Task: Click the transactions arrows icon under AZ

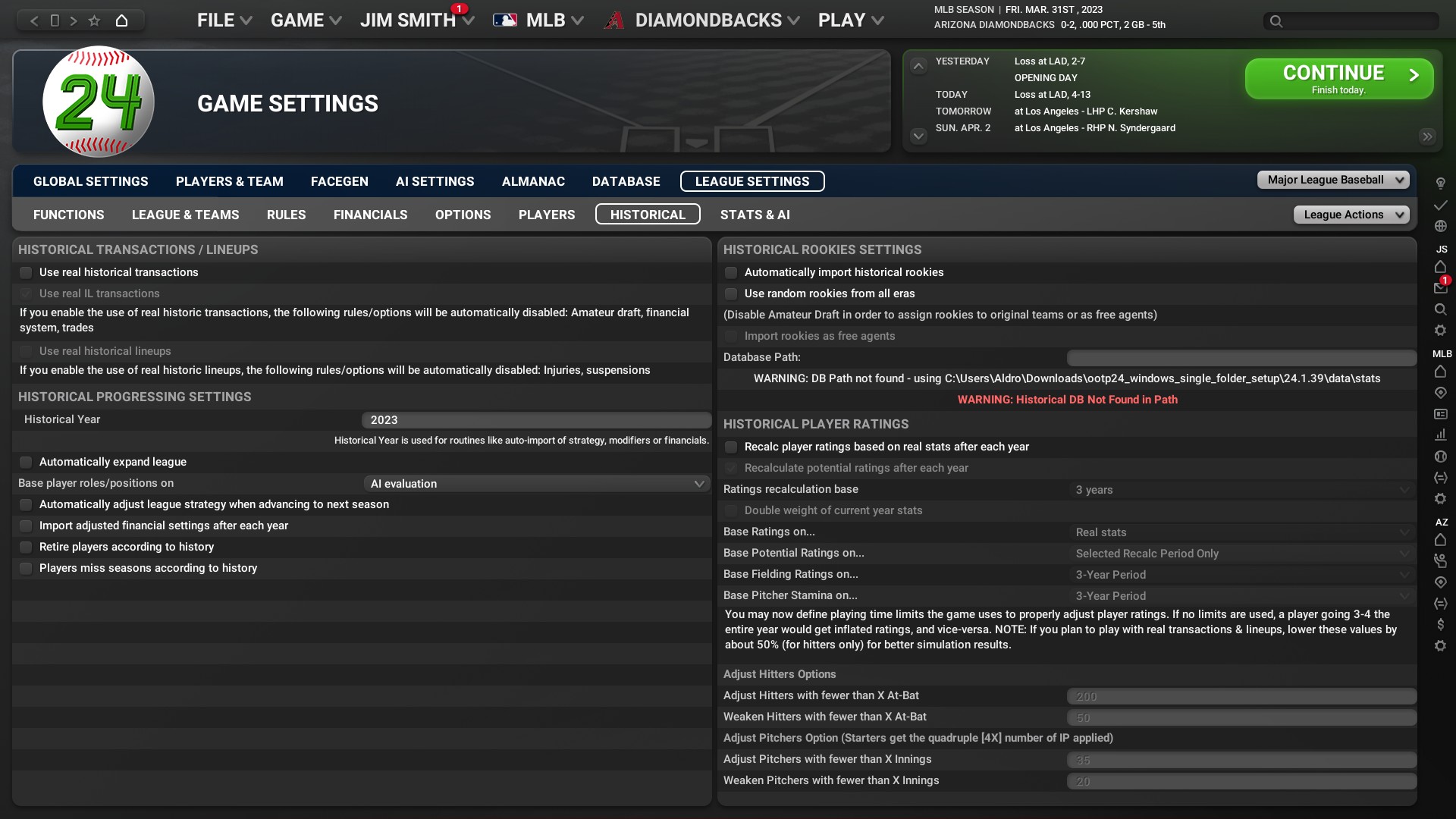Action: tap(1440, 604)
